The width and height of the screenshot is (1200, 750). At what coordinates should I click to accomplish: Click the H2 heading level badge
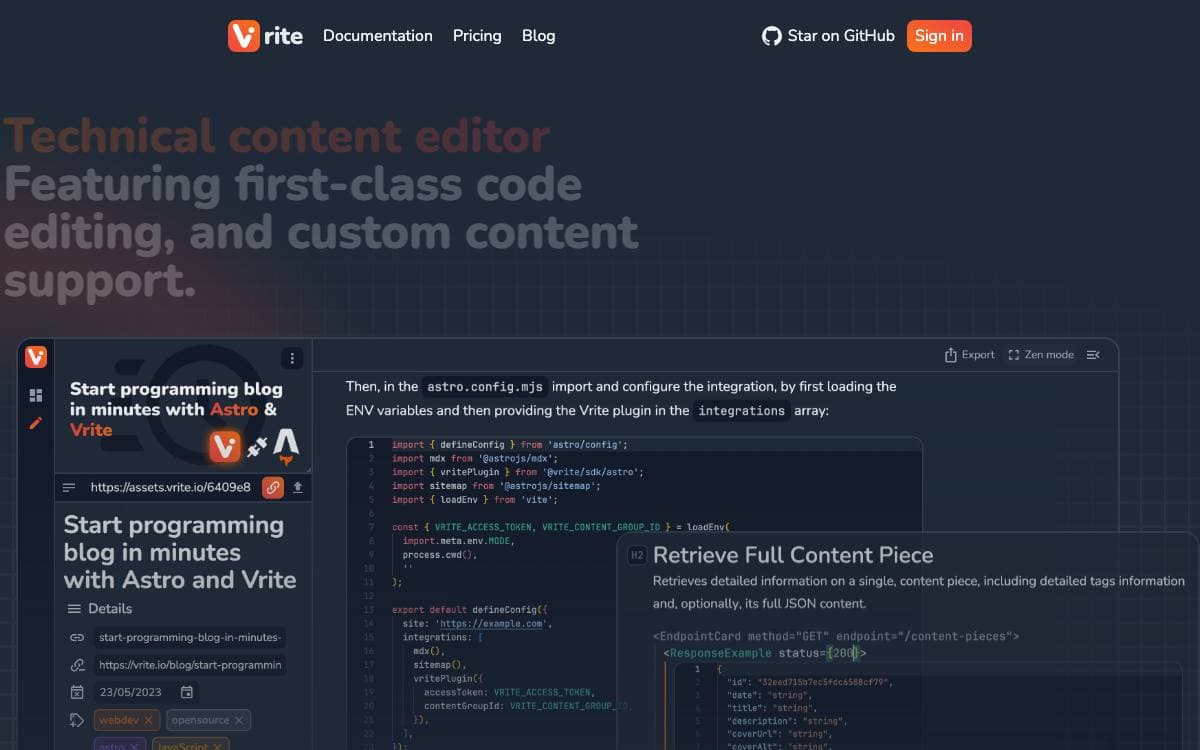[x=637, y=555]
